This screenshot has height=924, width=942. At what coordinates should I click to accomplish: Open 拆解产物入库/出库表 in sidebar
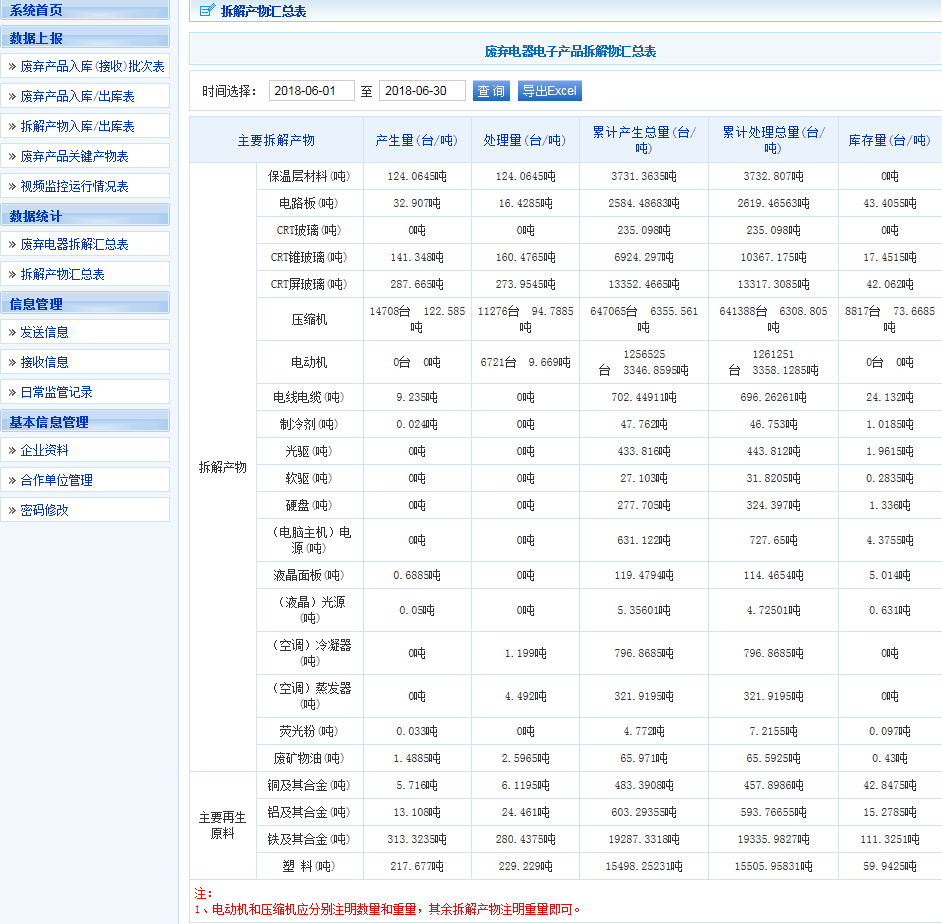pyautogui.click(x=77, y=127)
